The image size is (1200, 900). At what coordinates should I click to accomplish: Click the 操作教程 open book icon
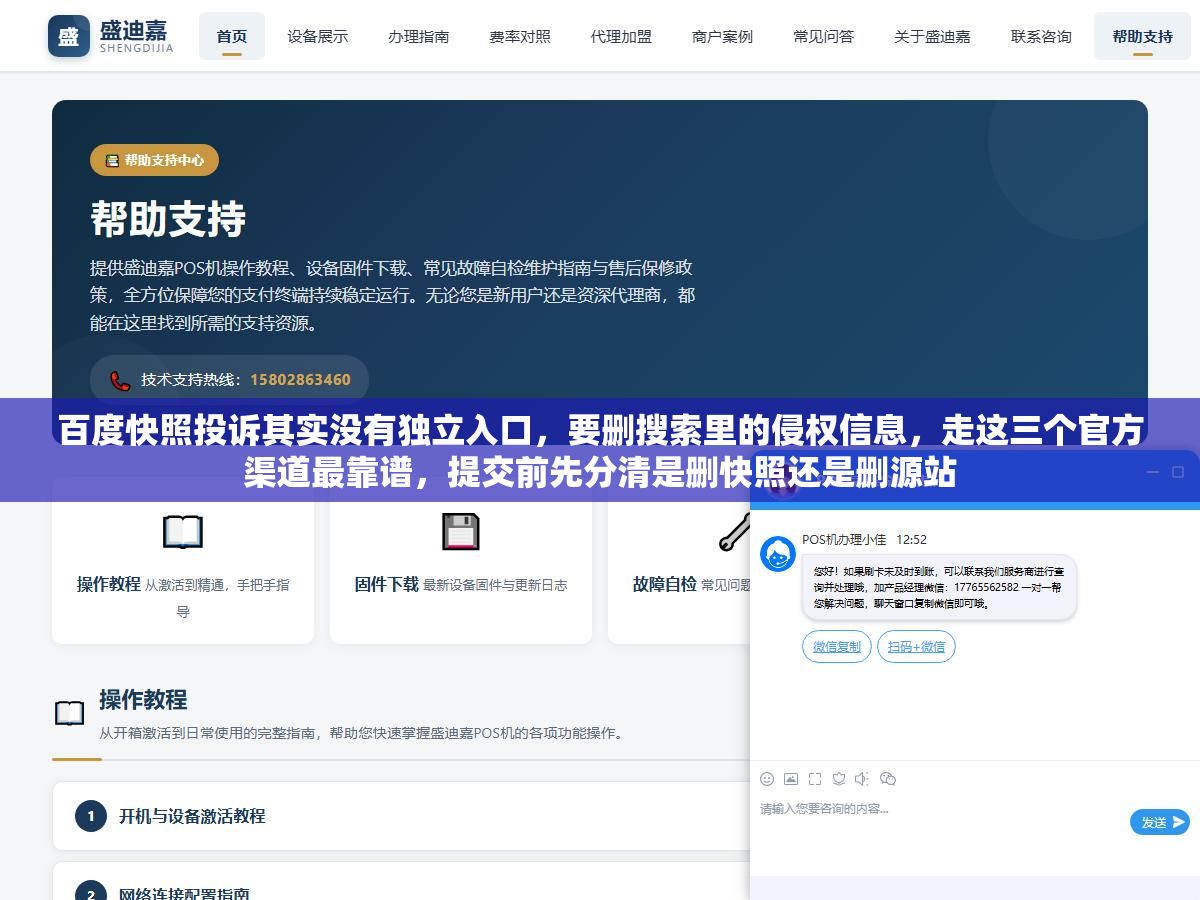point(183,531)
